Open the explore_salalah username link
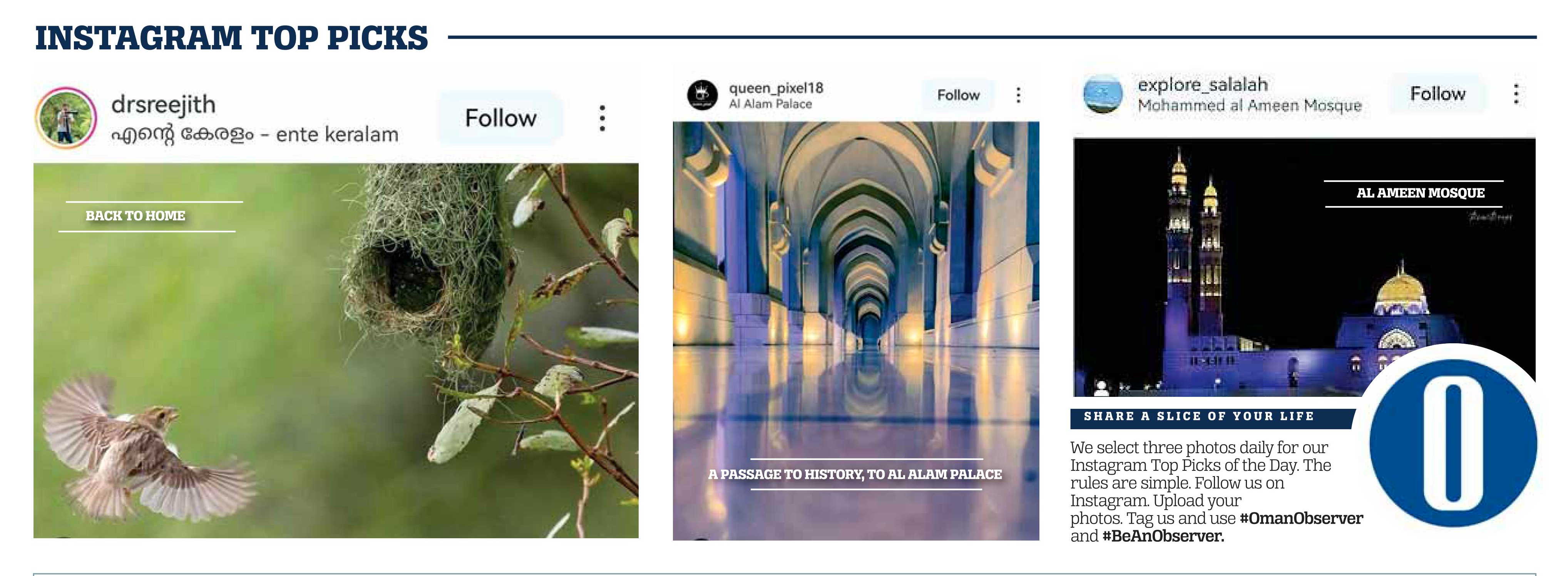Image resolution: width=1568 pixels, height=576 pixels. (1203, 85)
